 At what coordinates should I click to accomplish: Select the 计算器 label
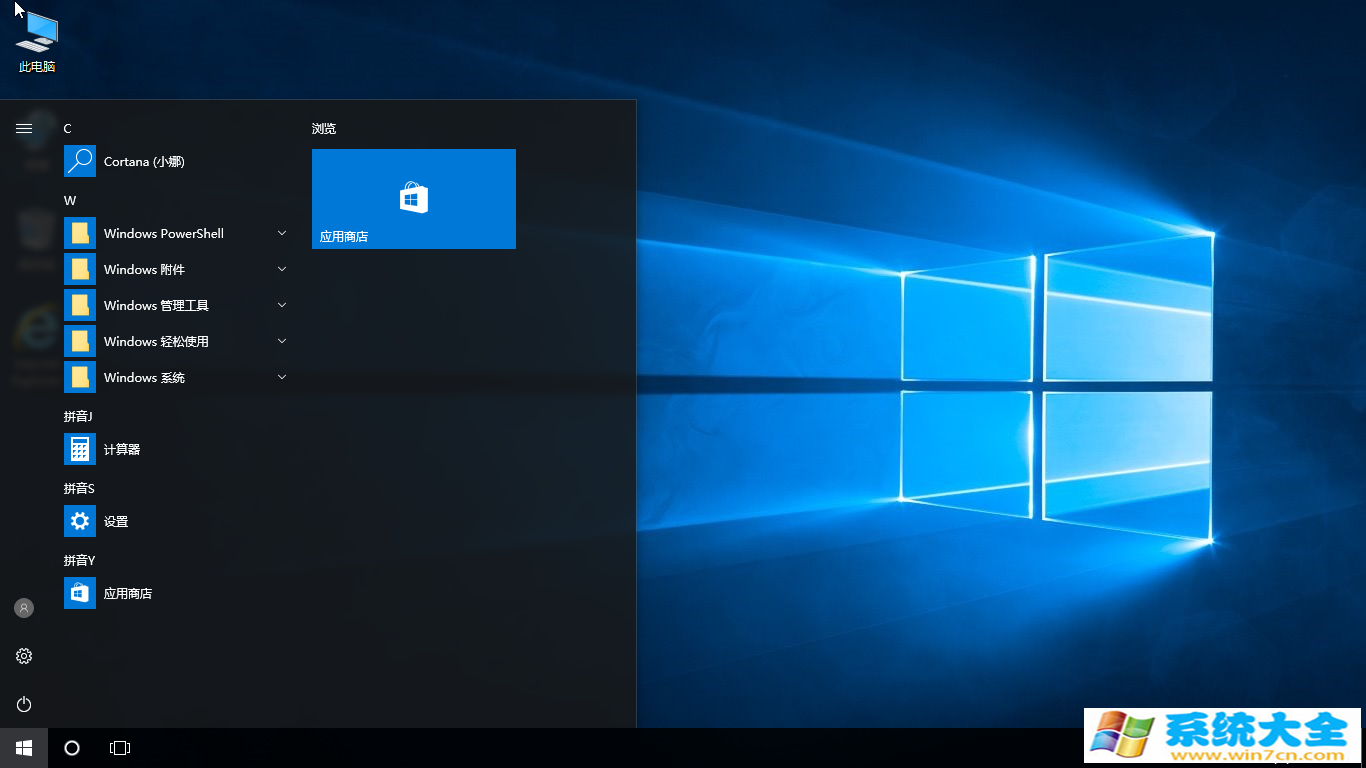click(122, 449)
